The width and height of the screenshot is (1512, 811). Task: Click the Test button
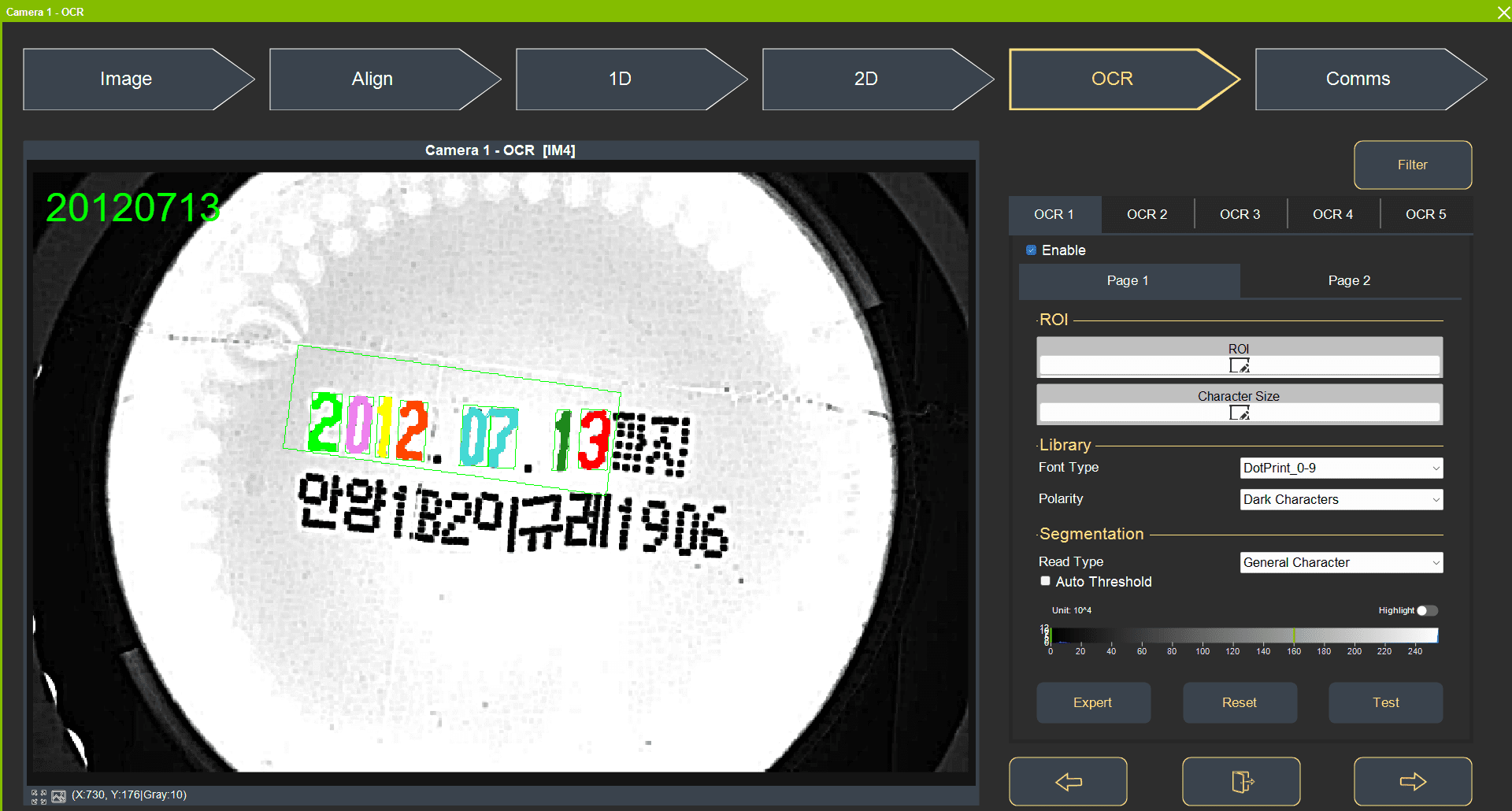1386,702
